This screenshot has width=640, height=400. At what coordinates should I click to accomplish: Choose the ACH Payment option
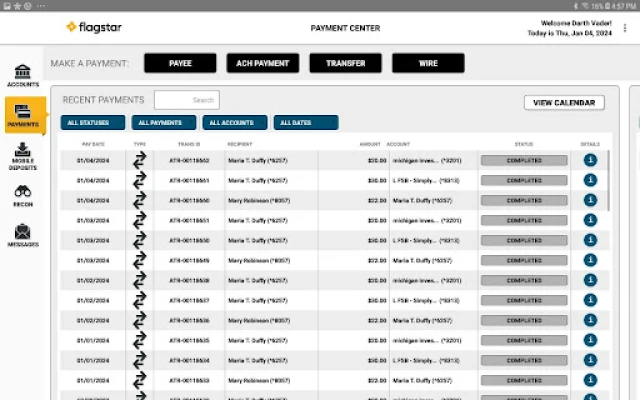pyautogui.click(x=262, y=64)
